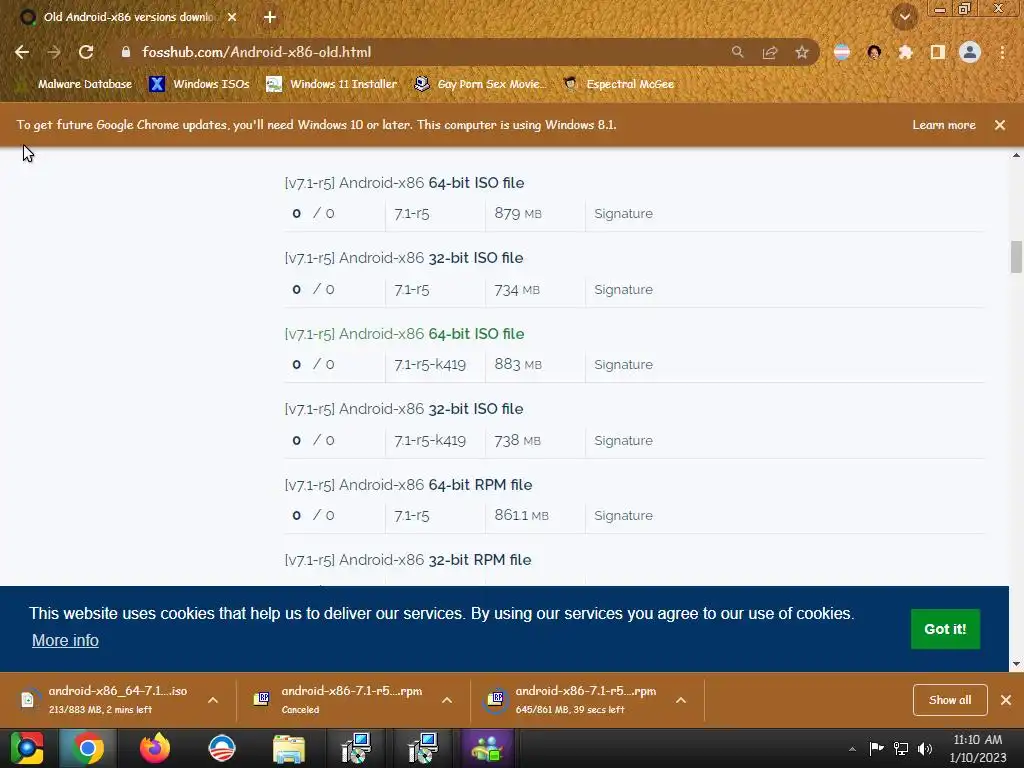Click version text 7.1-r5-k419 in 883 MB row
This screenshot has height=768, width=1024.
(x=430, y=364)
